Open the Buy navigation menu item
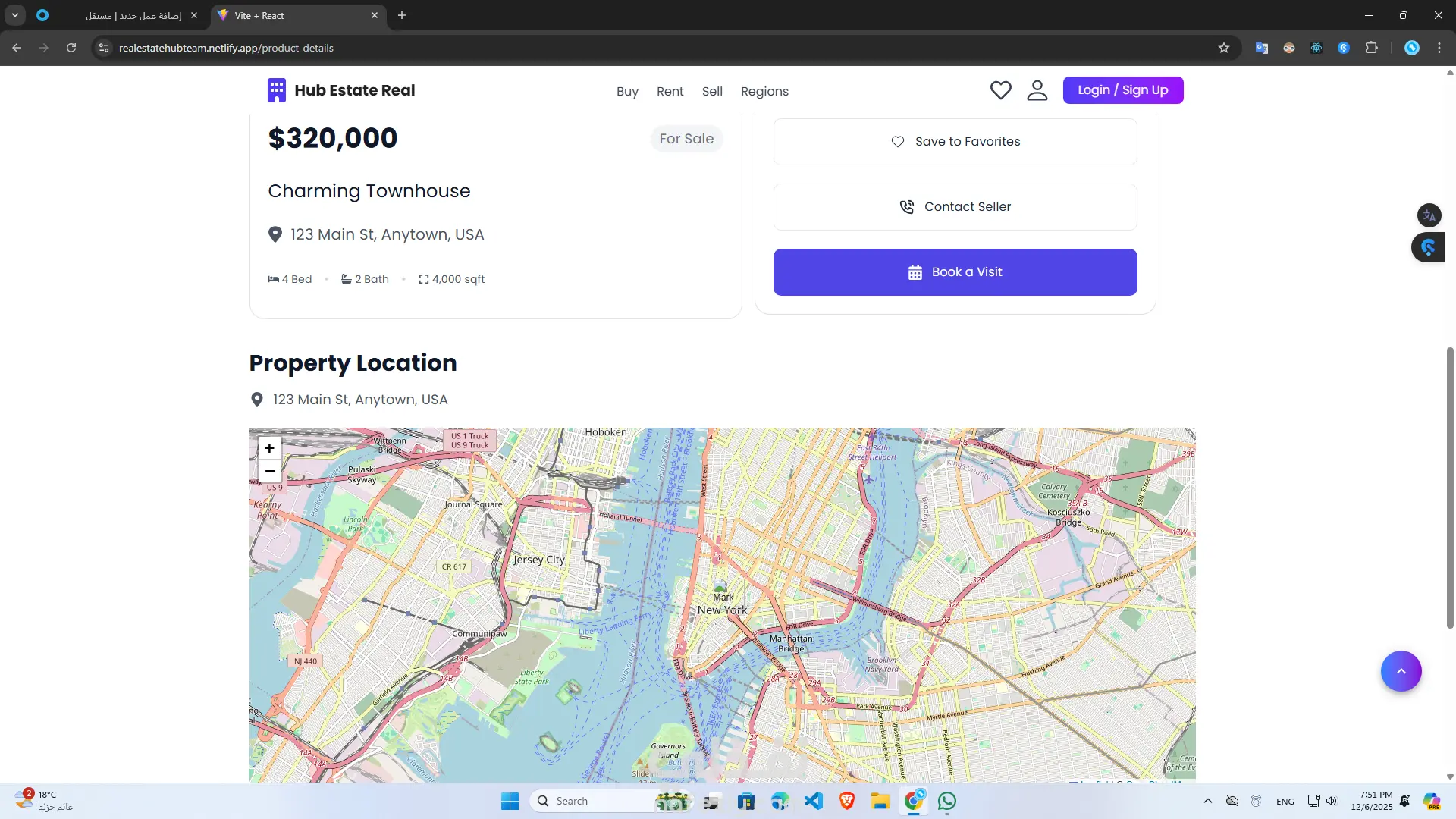Viewport: 1456px width, 819px height. coord(627,91)
